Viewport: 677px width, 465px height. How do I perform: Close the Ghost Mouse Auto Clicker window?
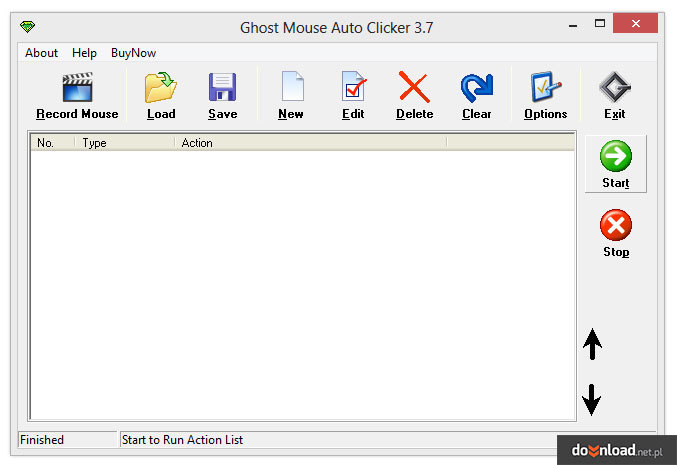click(x=636, y=23)
